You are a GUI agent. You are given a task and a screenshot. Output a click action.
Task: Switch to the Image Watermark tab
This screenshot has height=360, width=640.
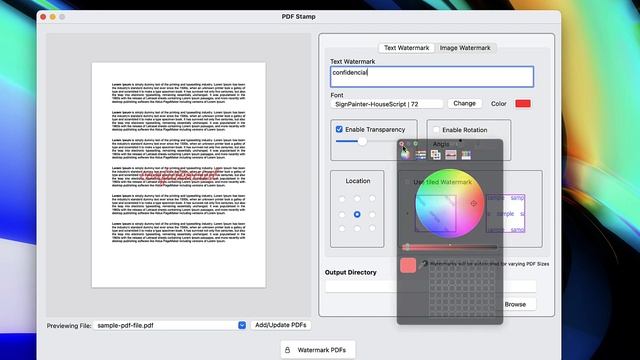click(x=465, y=48)
